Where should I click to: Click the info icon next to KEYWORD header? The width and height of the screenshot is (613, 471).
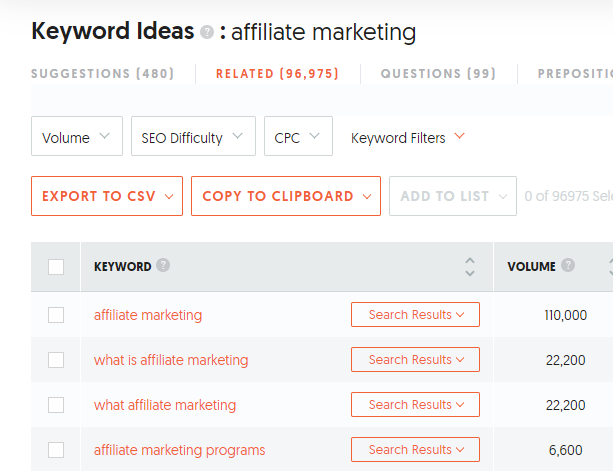pyautogui.click(x=163, y=266)
